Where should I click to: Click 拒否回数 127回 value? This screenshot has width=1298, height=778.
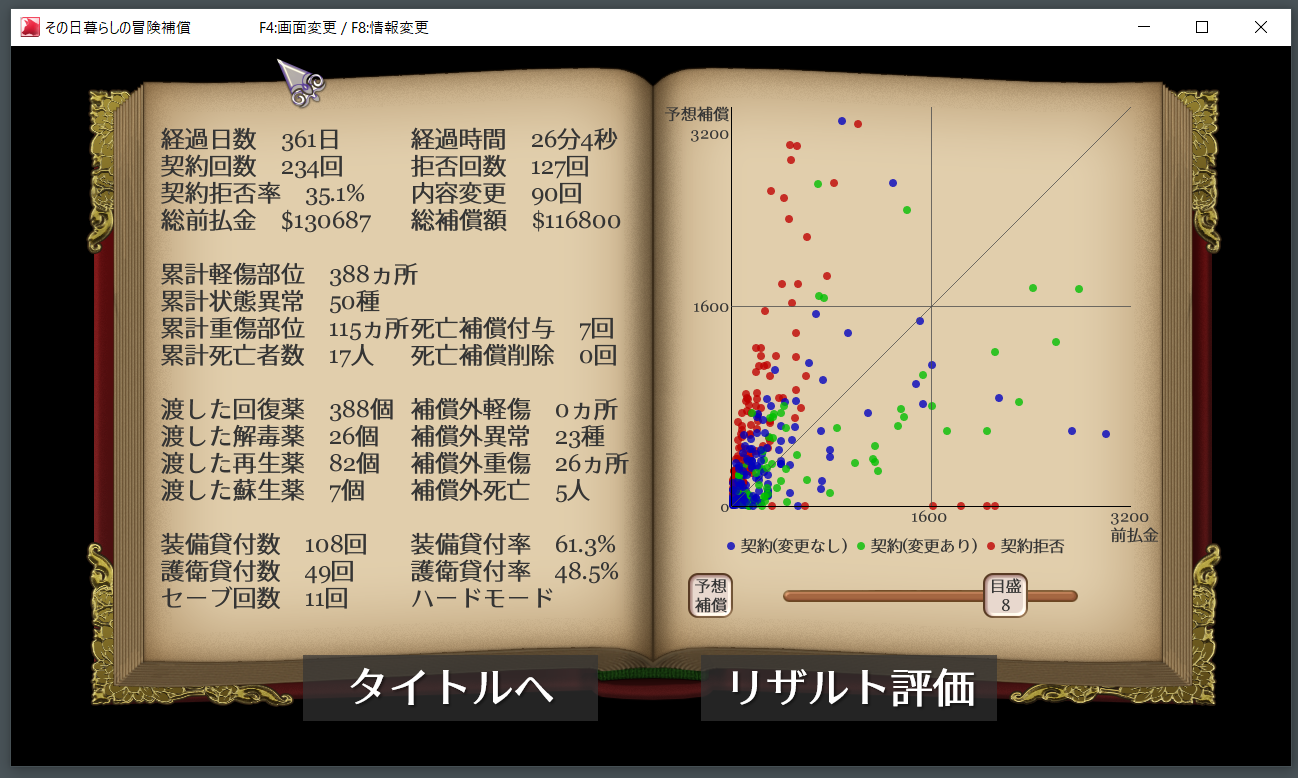coord(500,167)
